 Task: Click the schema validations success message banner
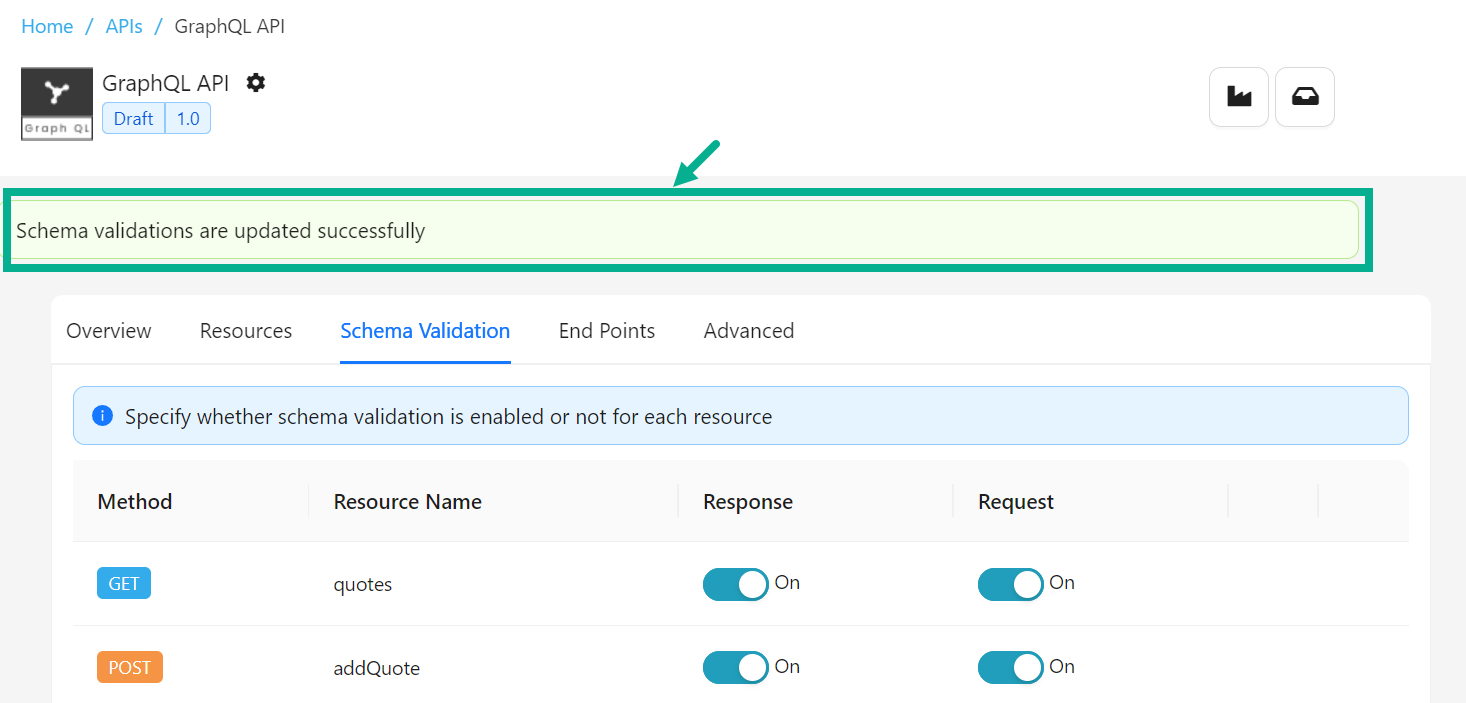click(x=690, y=230)
